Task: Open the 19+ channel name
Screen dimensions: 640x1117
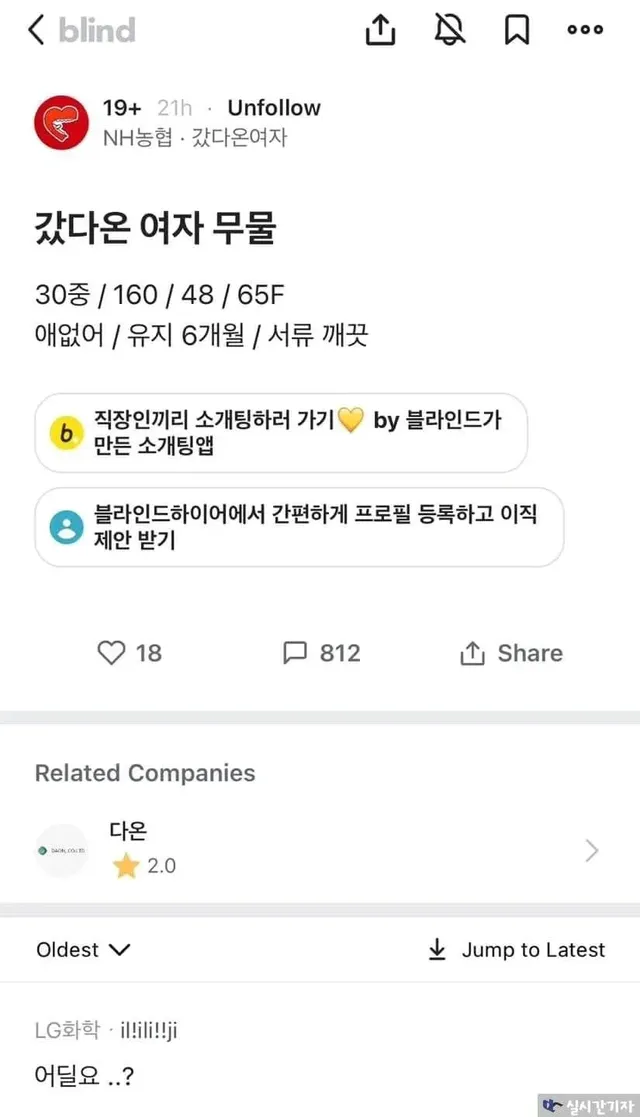Action: click(x=122, y=108)
